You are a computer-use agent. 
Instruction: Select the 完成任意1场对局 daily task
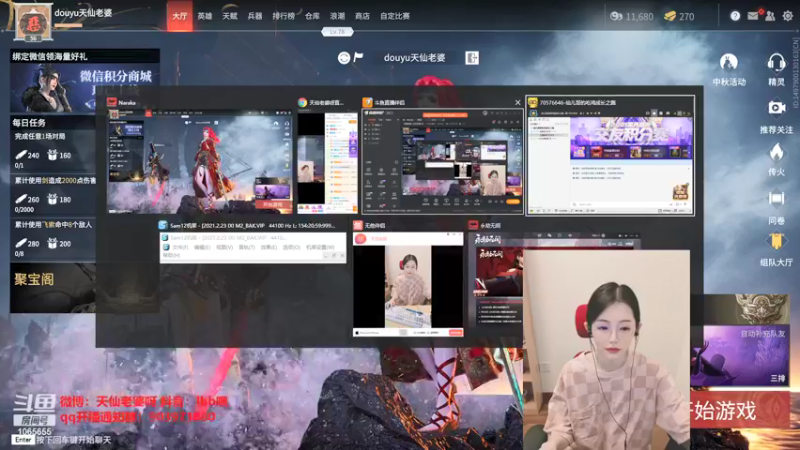click(x=53, y=151)
